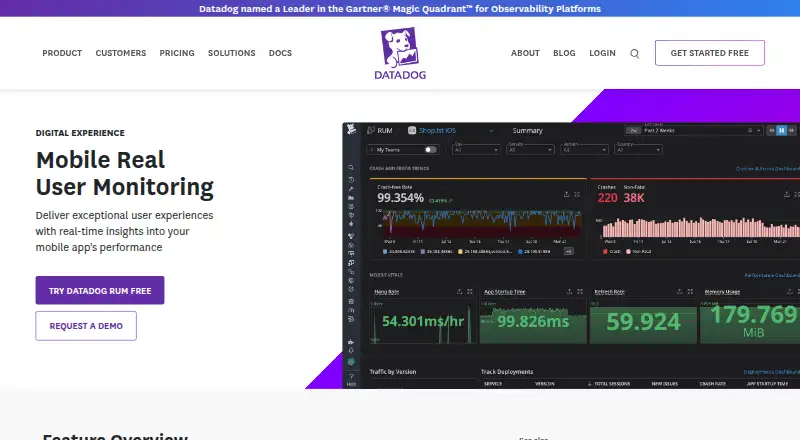Click the Help icon in dashboard sidebar
Viewport: 800px width, 440px height.
(351, 377)
